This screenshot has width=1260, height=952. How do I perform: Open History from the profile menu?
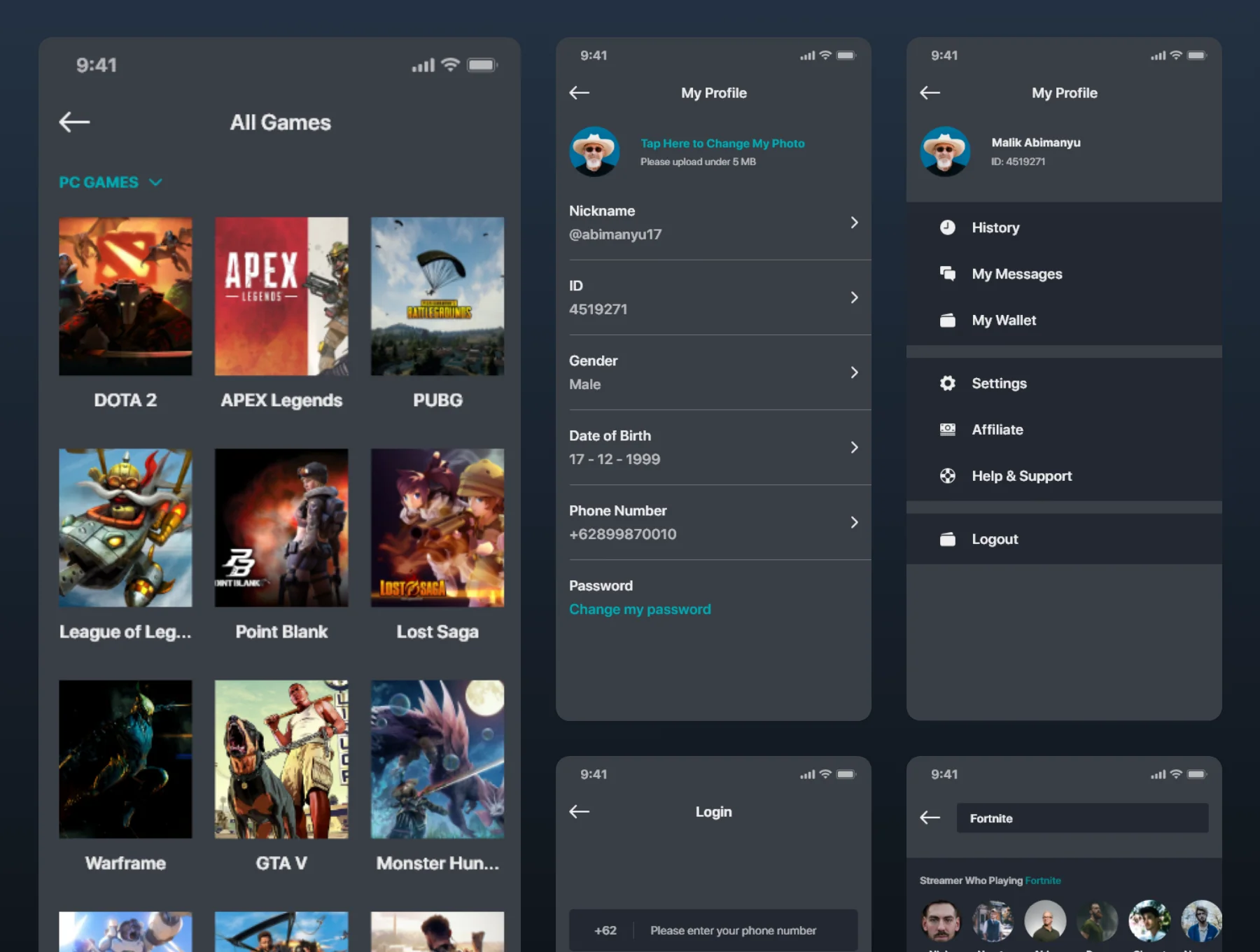pyautogui.click(x=1064, y=227)
